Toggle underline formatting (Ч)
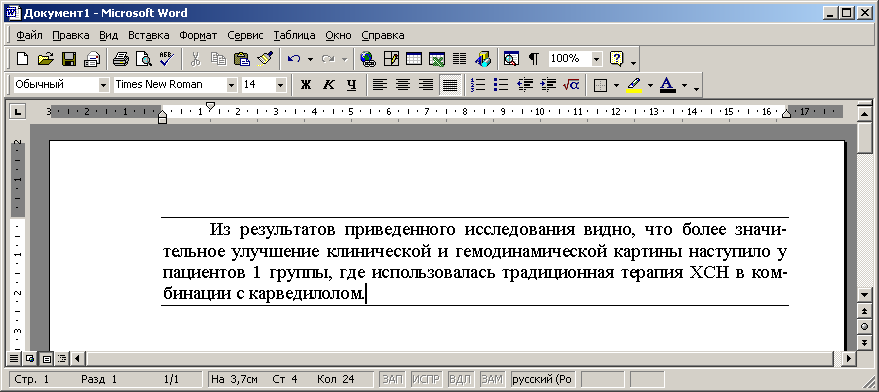The width and height of the screenshot is (879, 392). (x=351, y=85)
